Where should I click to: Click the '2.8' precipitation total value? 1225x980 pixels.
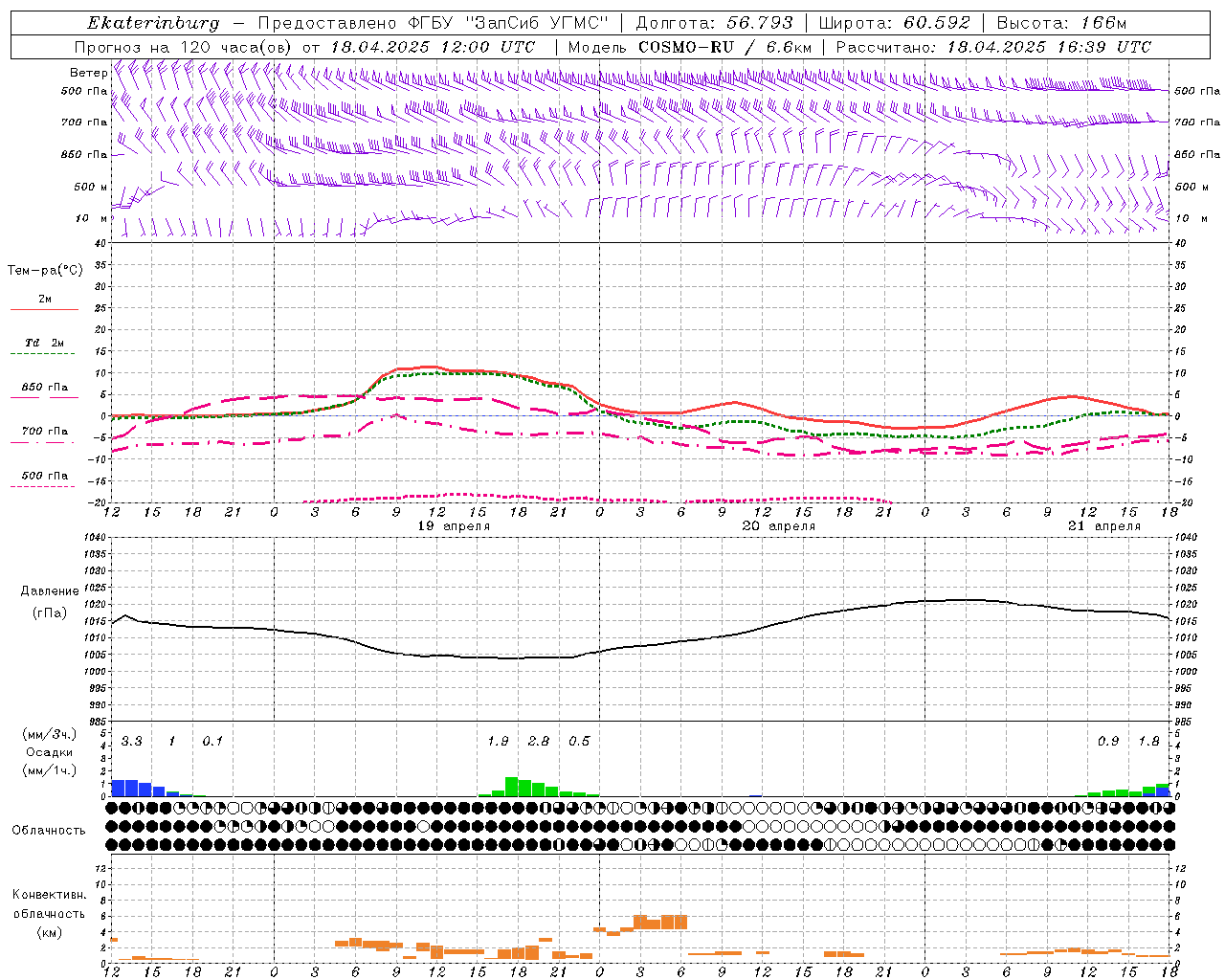(539, 741)
